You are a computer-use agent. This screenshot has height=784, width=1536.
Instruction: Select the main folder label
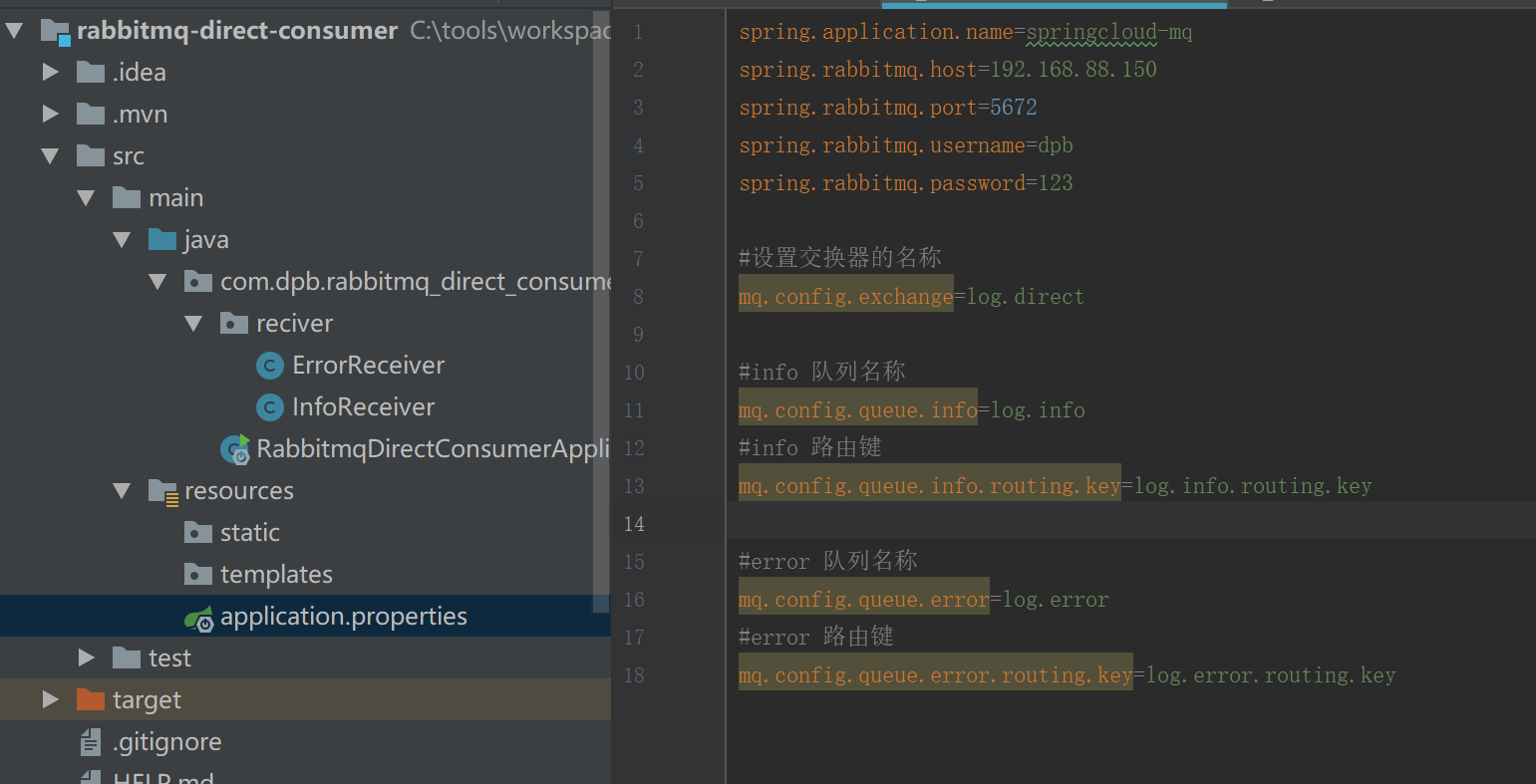[176, 198]
